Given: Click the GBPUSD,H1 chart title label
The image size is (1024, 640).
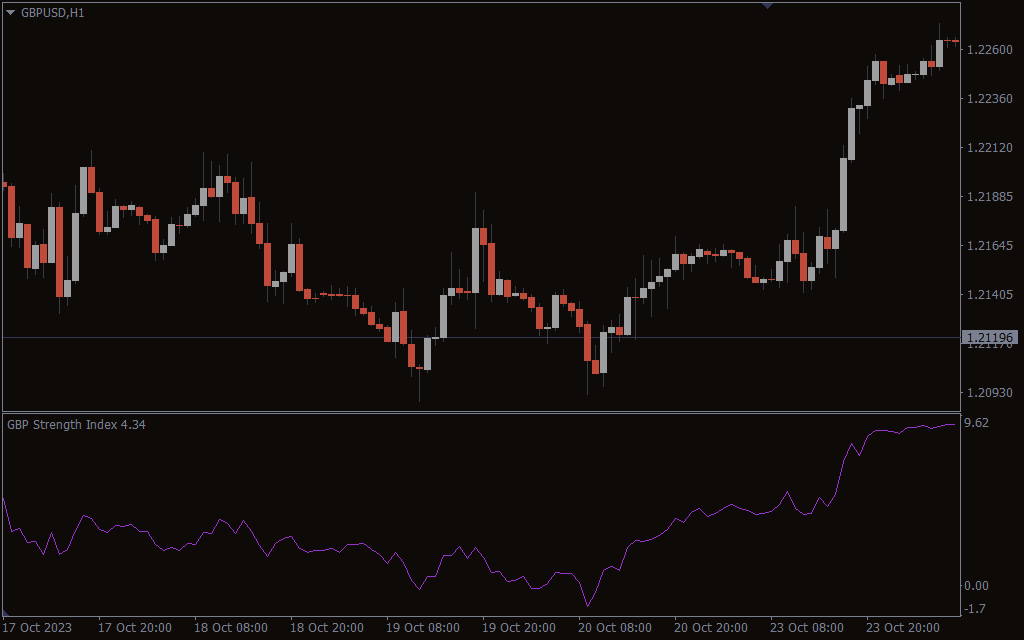Looking at the screenshot, I should [53, 12].
